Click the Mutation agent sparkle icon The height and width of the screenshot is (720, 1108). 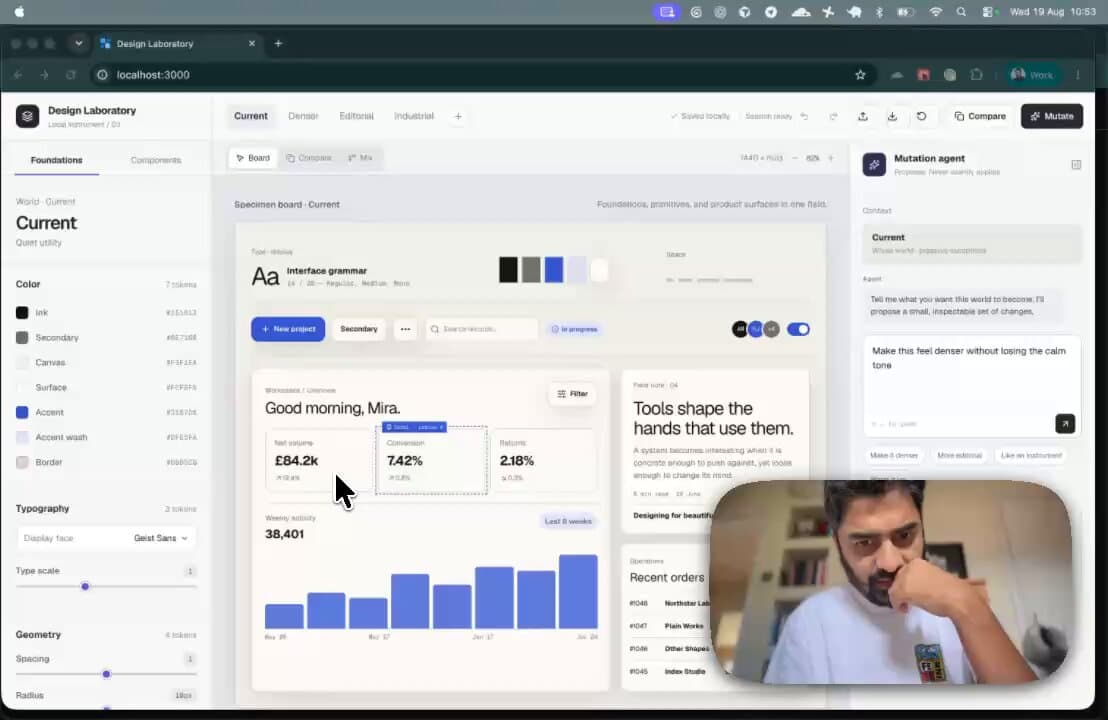(x=874, y=165)
